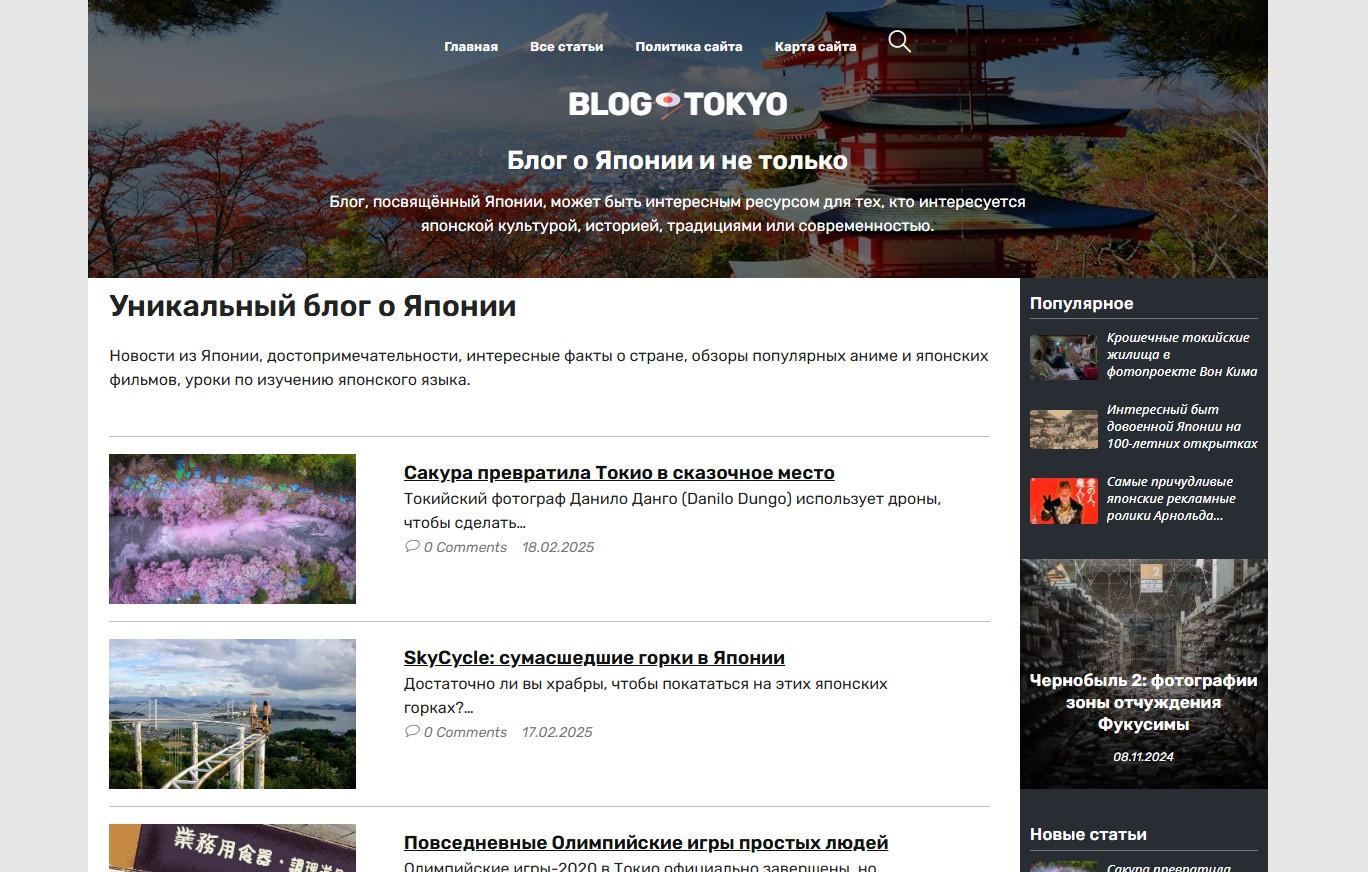Click 0 Comments under Сакура article
The width and height of the screenshot is (1368, 872).
tap(465, 547)
